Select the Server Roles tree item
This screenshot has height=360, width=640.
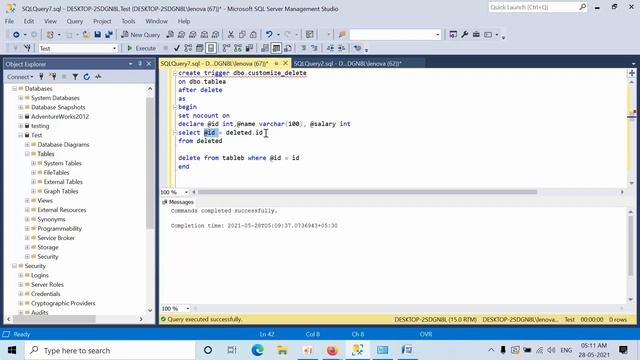(47, 285)
